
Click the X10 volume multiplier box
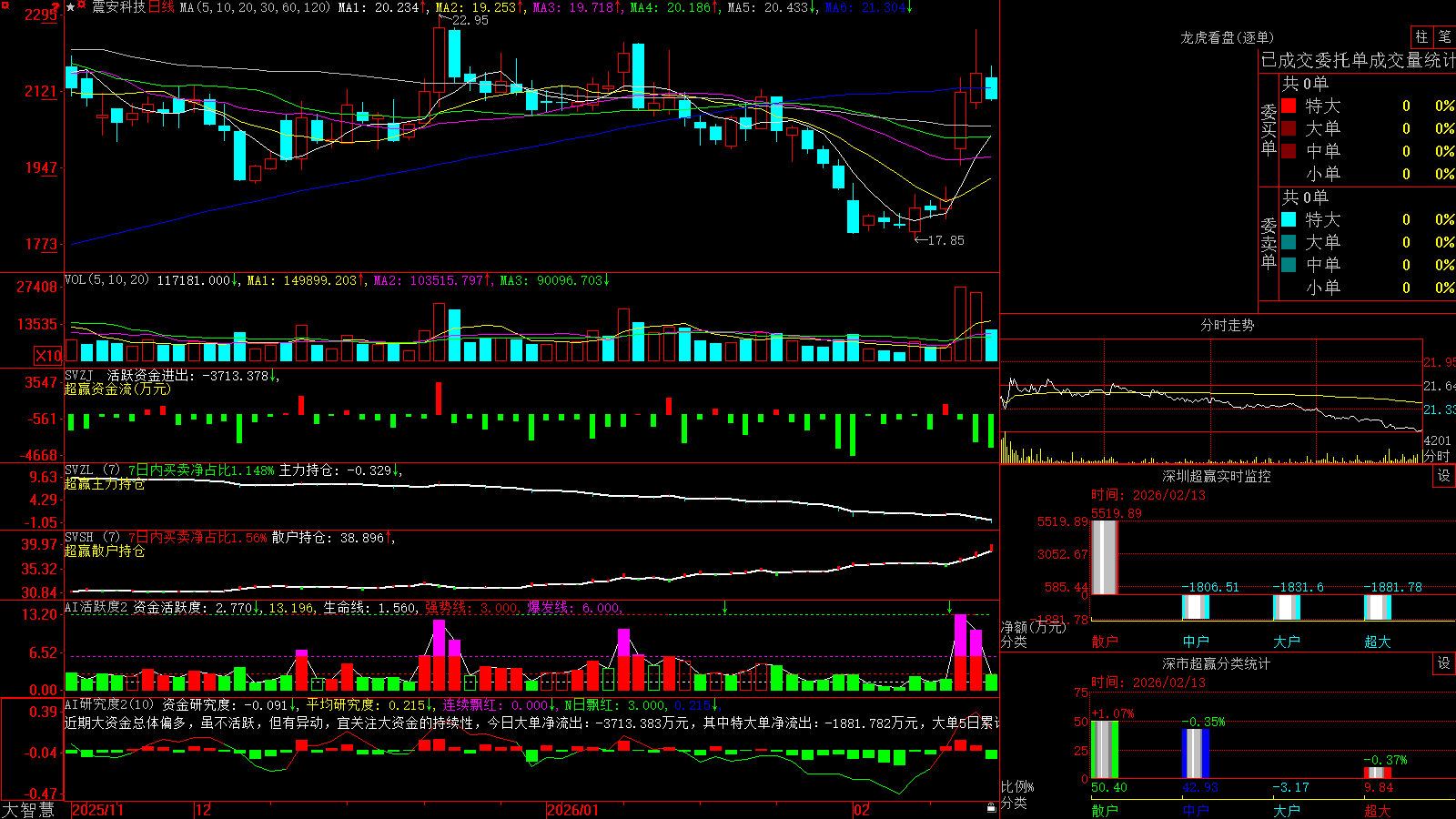pos(48,355)
